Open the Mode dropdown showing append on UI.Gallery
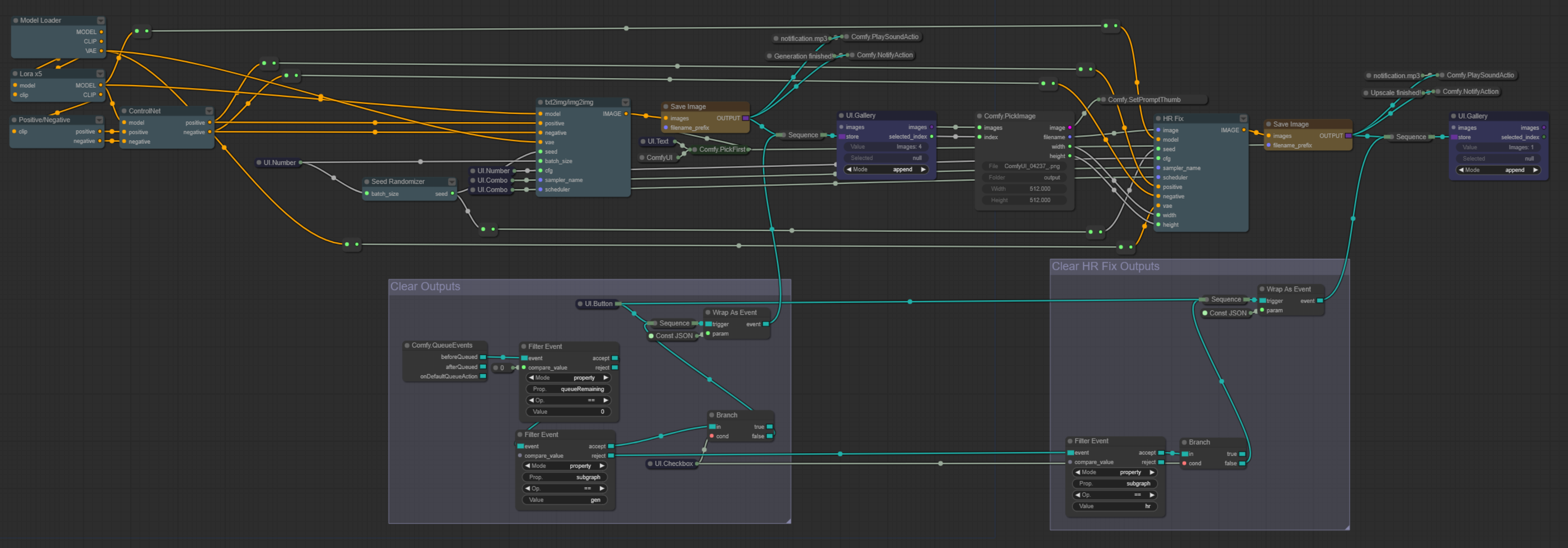This screenshot has width=1568, height=548. coord(886,169)
